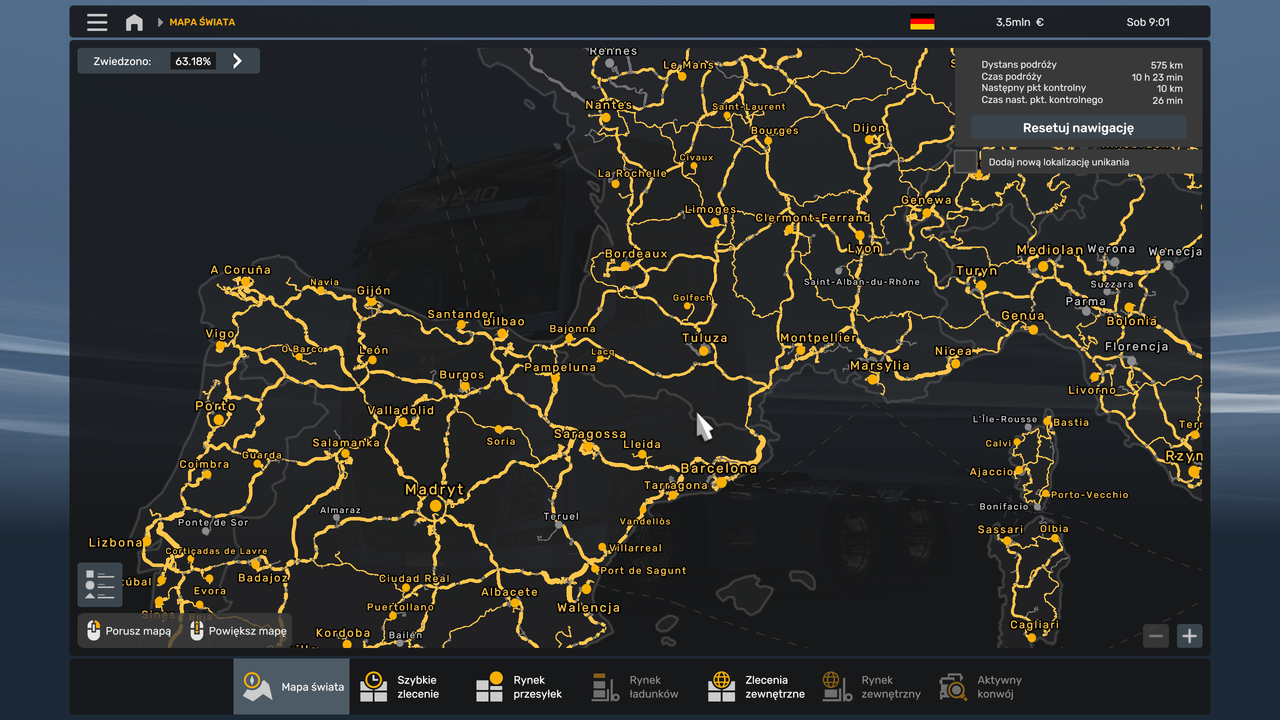The image size is (1280, 720).
Task: Expand exploration details with the Zwiedzono arrow
Action: tap(237, 60)
